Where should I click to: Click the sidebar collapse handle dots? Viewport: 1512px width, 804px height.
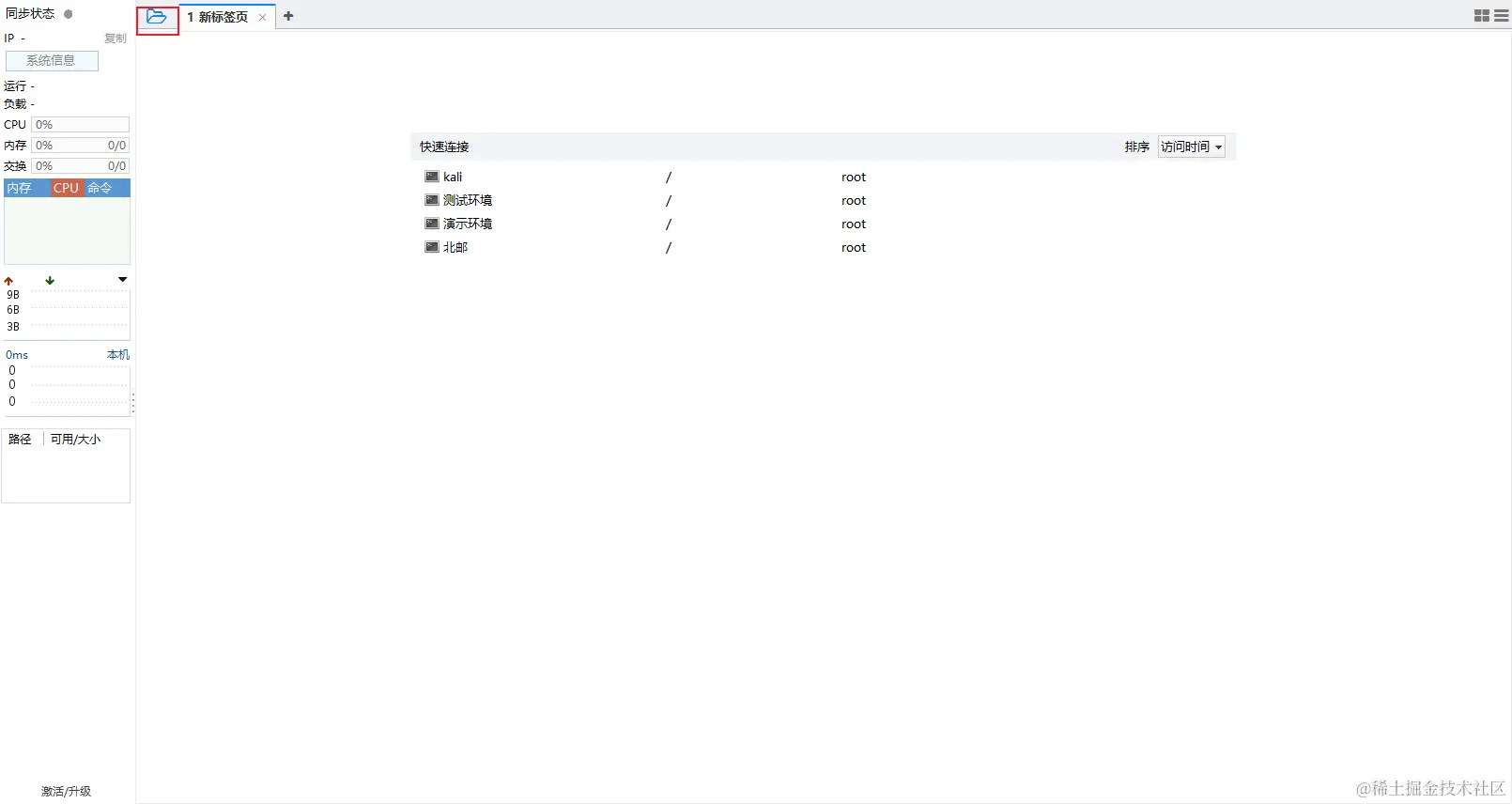(x=133, y=402)
